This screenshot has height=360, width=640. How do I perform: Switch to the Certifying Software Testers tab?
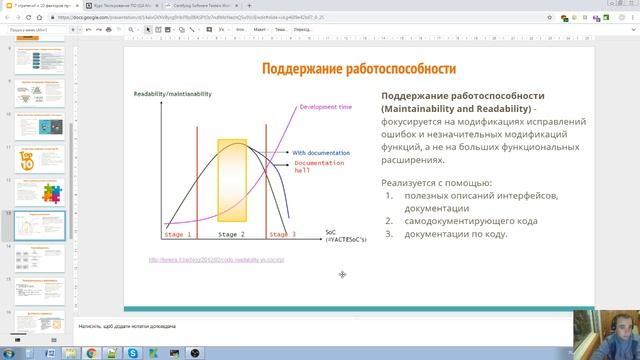click(201, 6)
